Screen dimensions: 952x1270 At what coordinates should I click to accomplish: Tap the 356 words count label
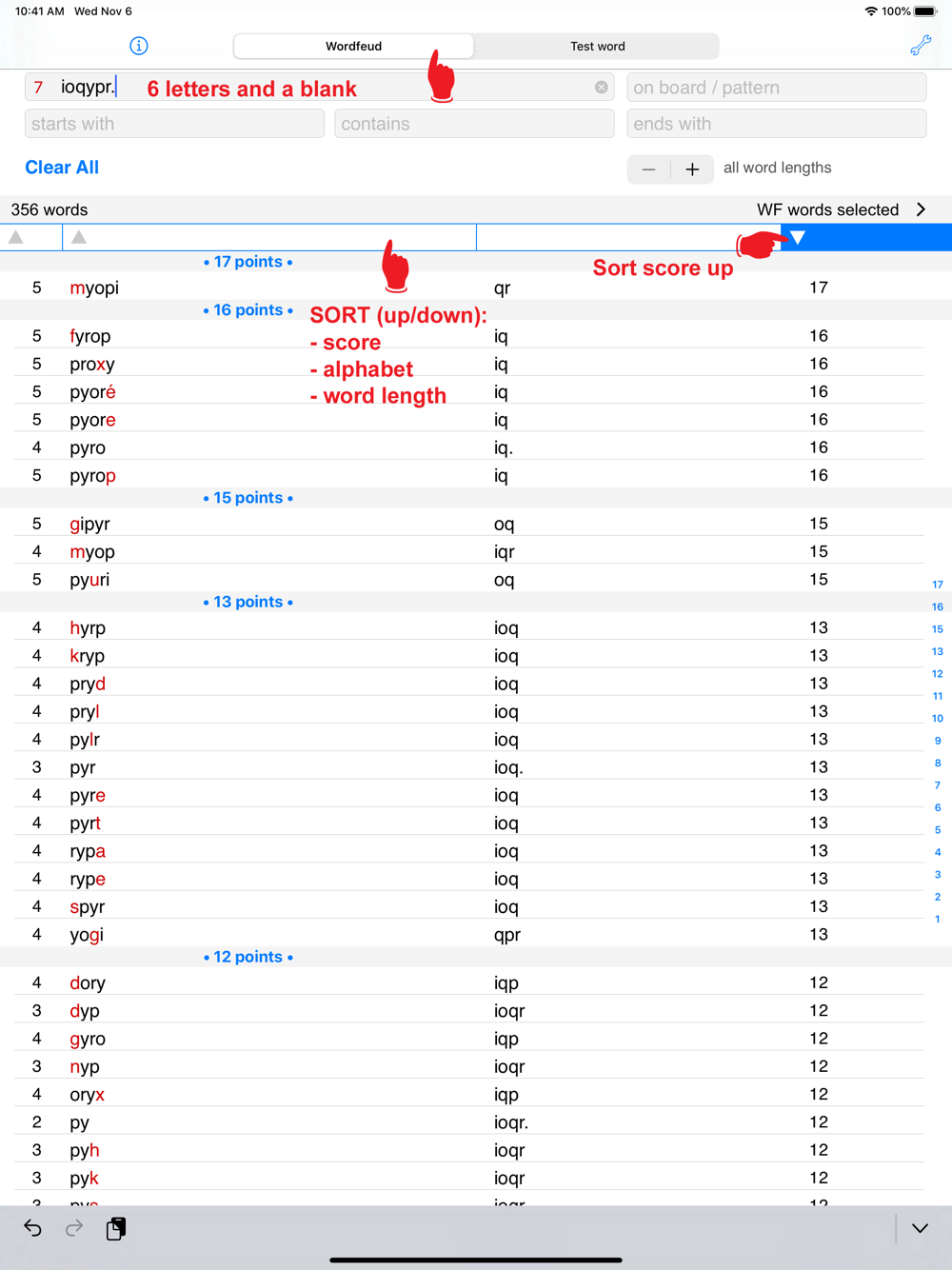pyautogui.click(x=50, y=209)
